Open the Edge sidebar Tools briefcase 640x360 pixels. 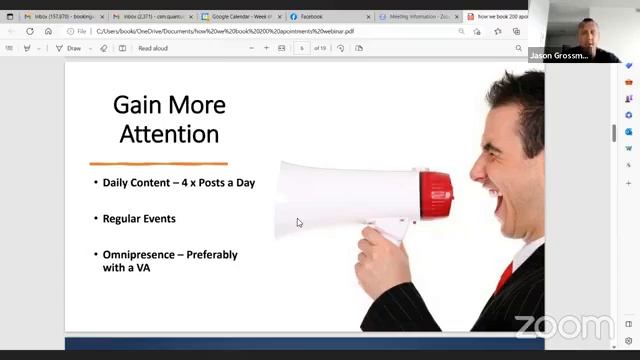629,82
